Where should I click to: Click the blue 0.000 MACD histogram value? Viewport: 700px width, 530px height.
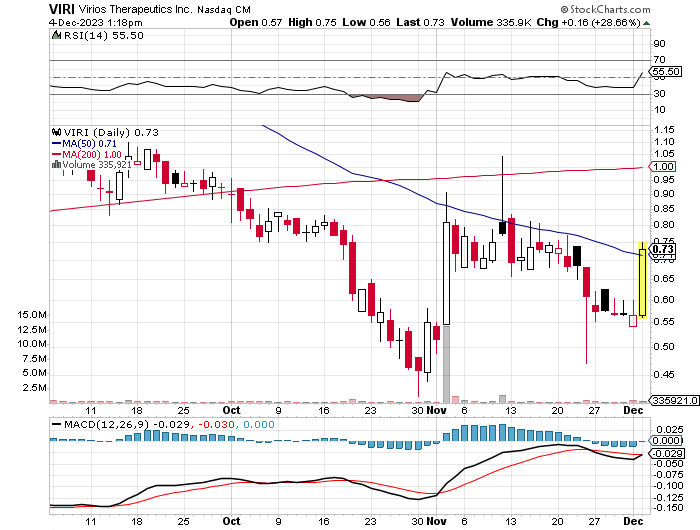259,424
